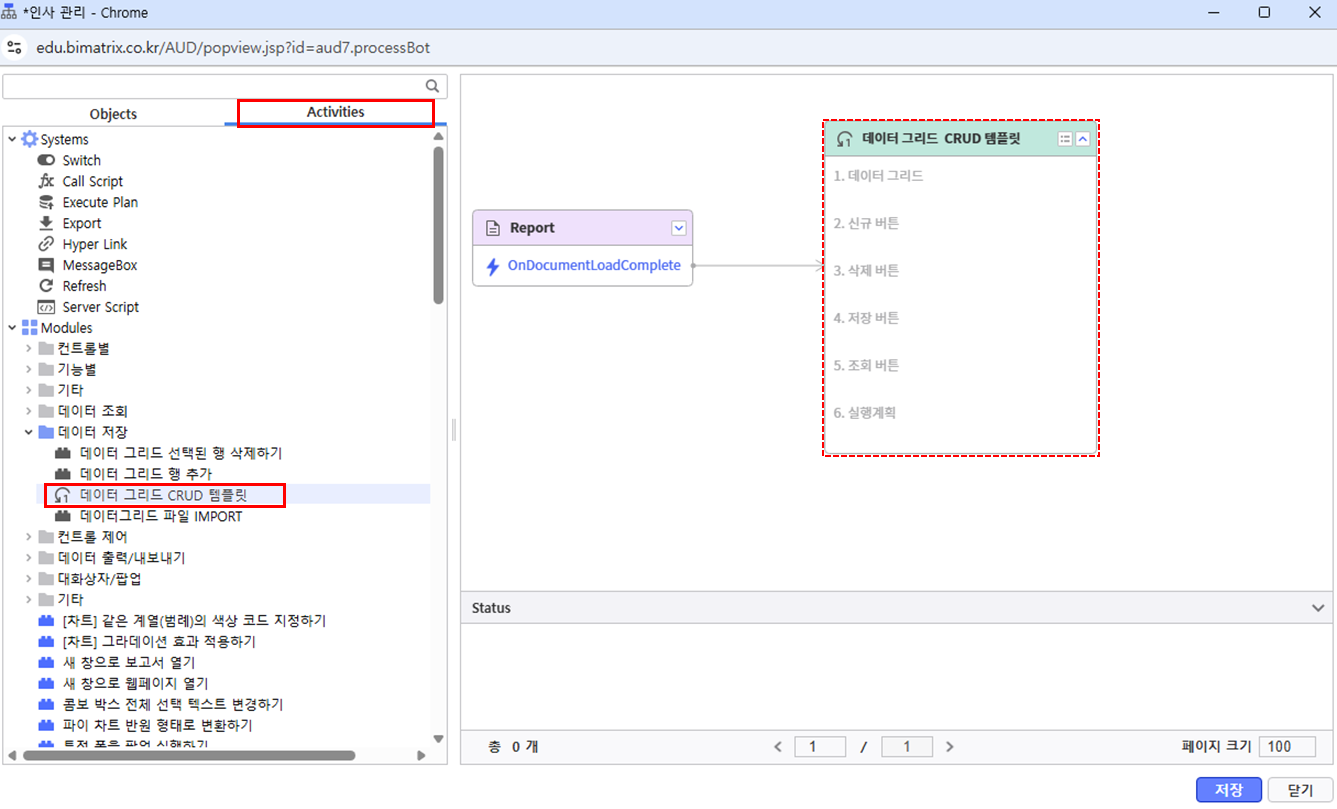Click the search magnifier icon

[432, 87]
